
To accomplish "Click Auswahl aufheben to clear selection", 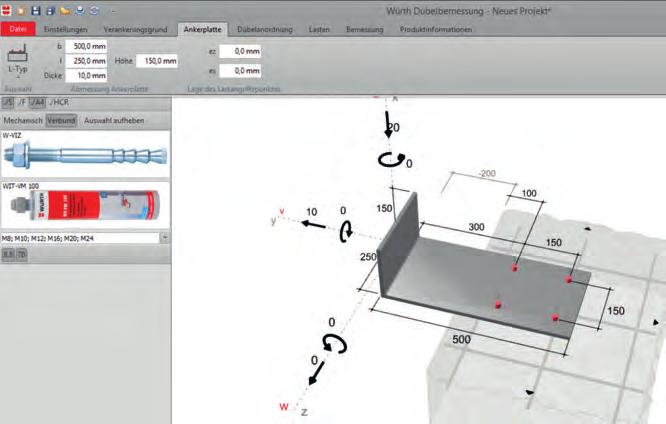I will point(114,121).
